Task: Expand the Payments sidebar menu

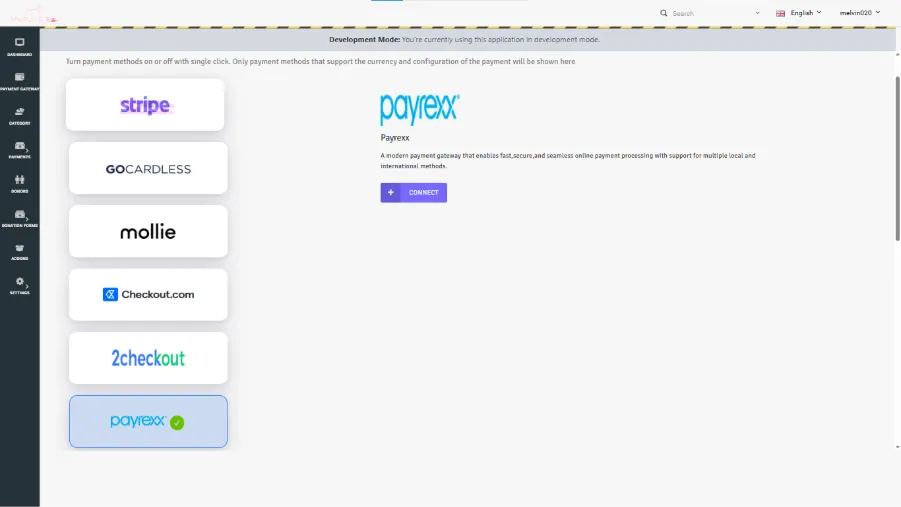Action: 20,150
